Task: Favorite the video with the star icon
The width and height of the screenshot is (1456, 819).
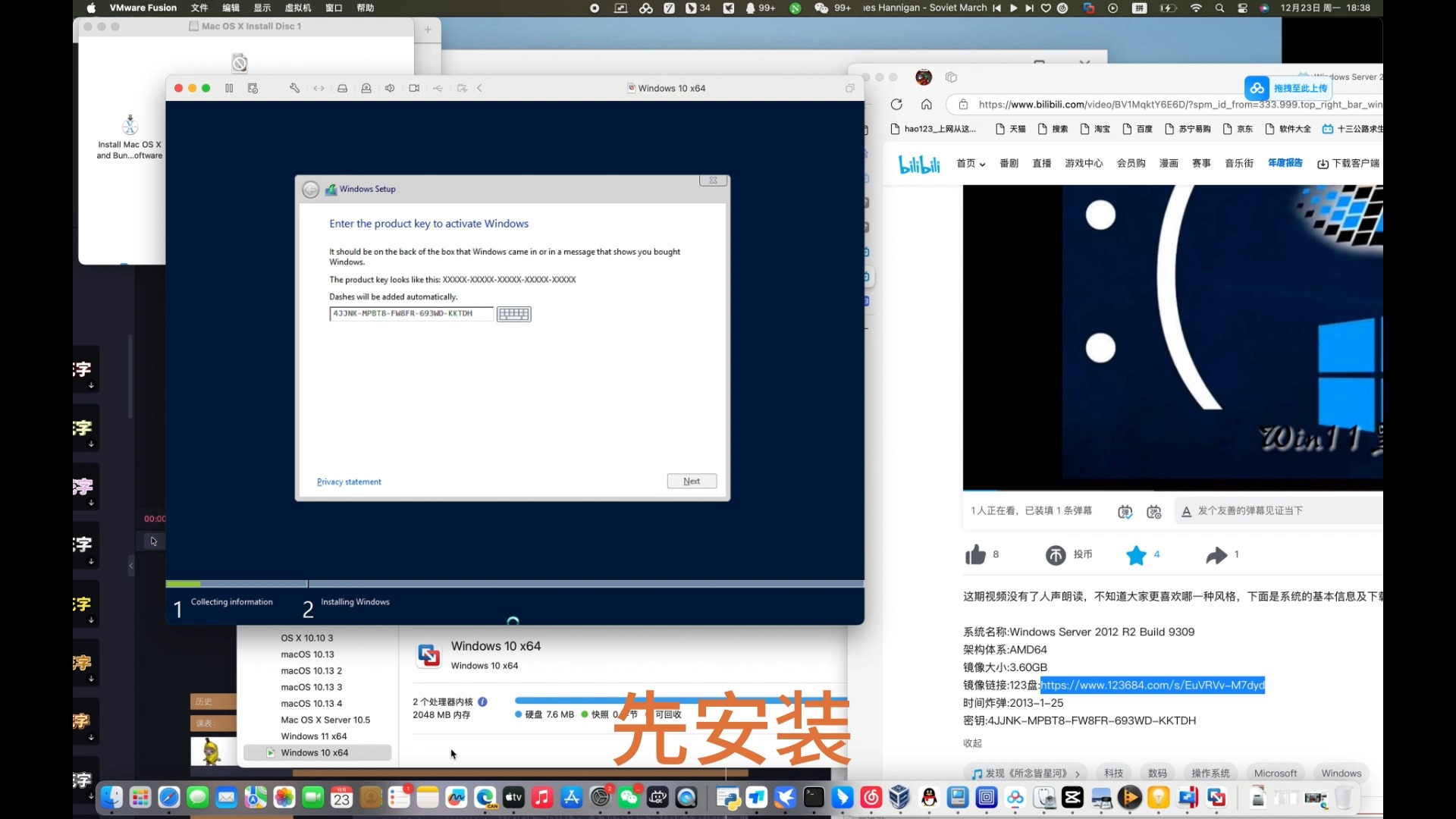Action: (x=1136, y=555)
